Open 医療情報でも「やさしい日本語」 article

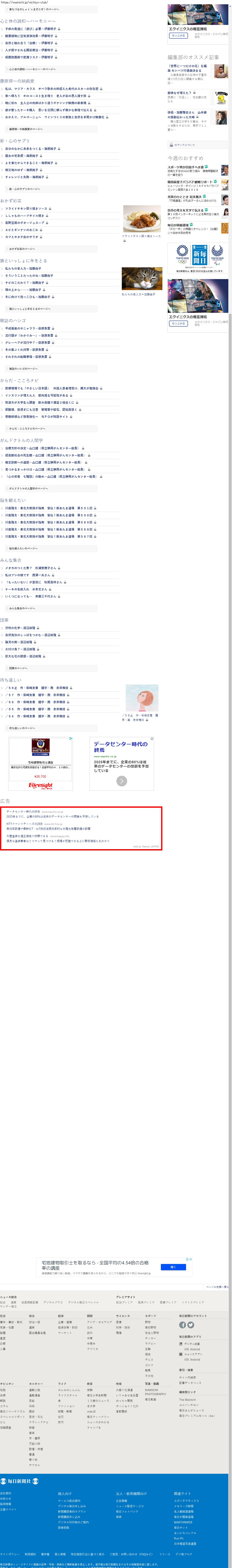pyautogui.click(x=52, y=388)
